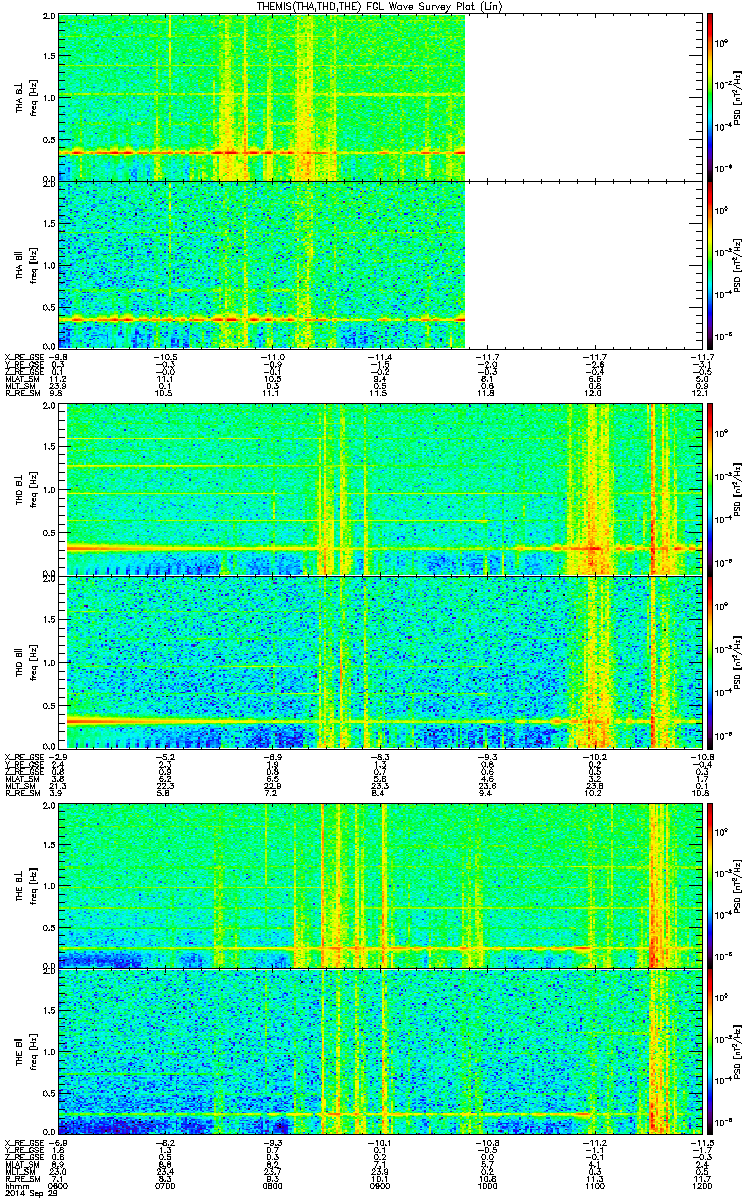This screenshot has width=750, height=1200.
Task: Click the -5.2 X_RE_GSE value under THD
Action: point(166,756)
